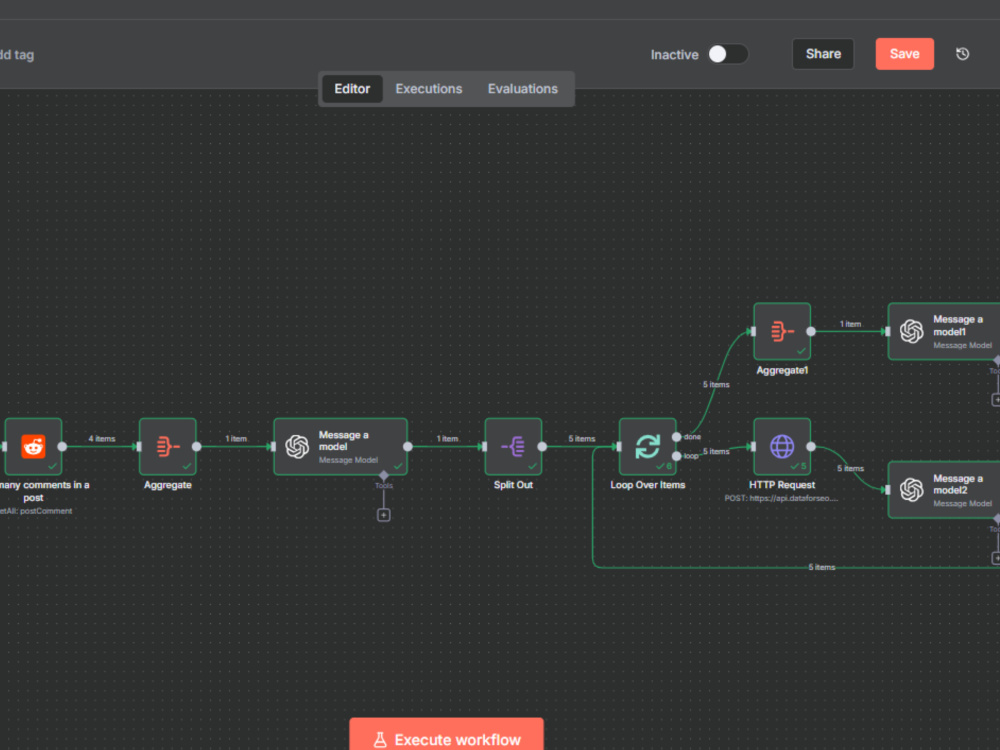The image size is (1000, 750).
Task: Open the Message a model2 node
Action: coord(944,490)
